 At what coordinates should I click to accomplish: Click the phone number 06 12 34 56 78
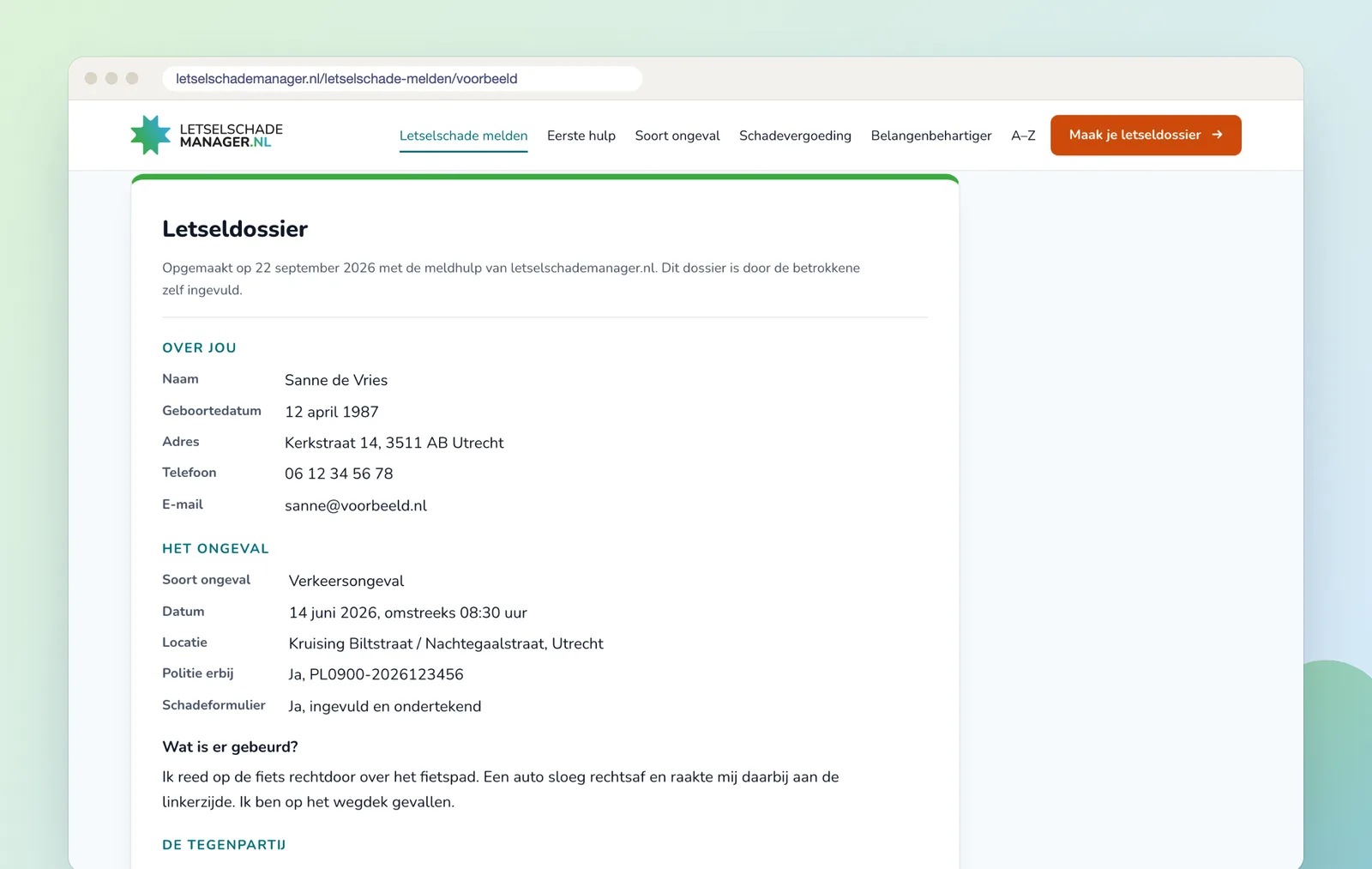[x=339, y=474]
